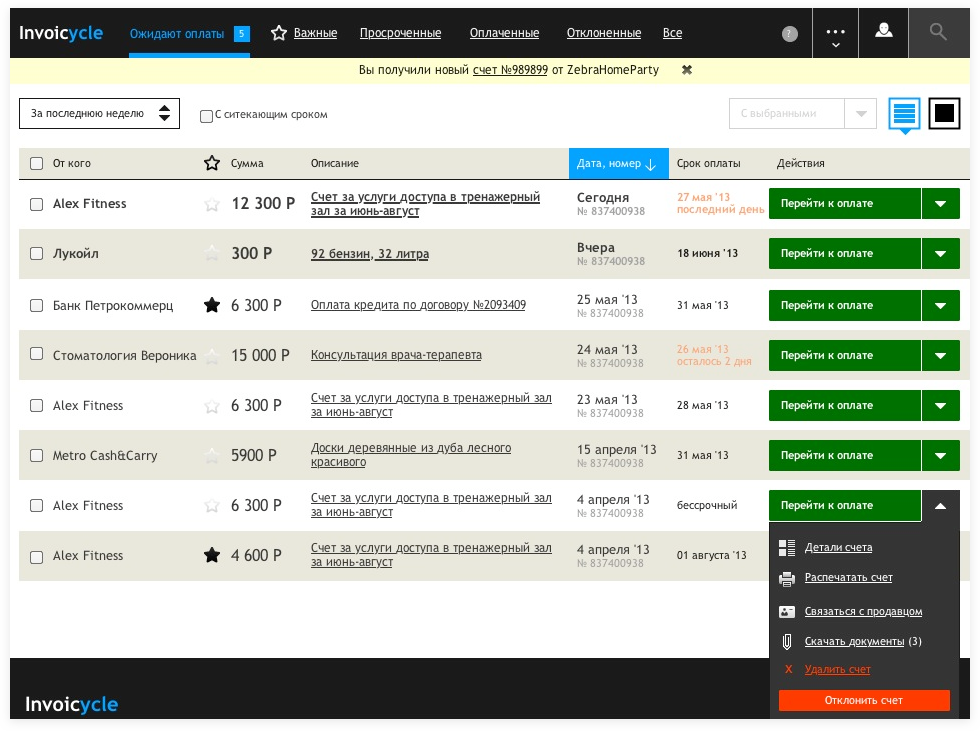
Task: Open the search magnifier in header
Action: 938,32
